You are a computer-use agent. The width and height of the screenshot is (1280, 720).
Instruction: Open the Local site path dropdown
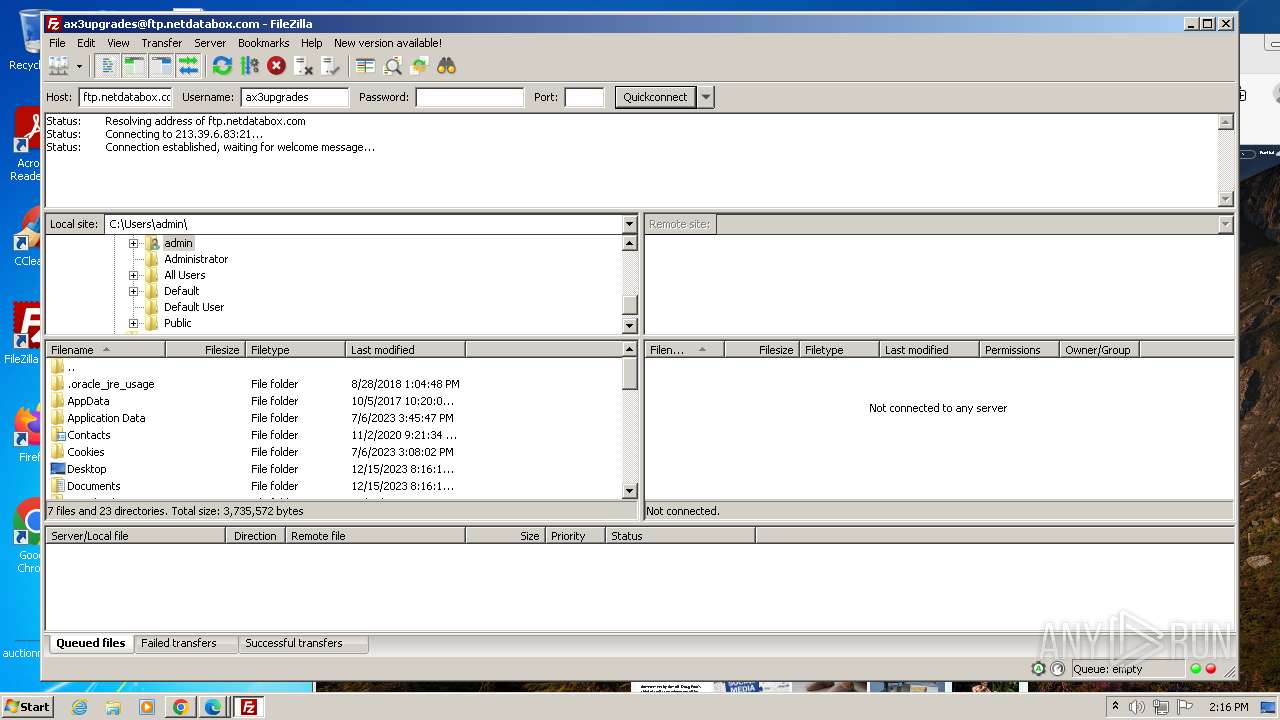pyautogui.click(x=629, y=224)
